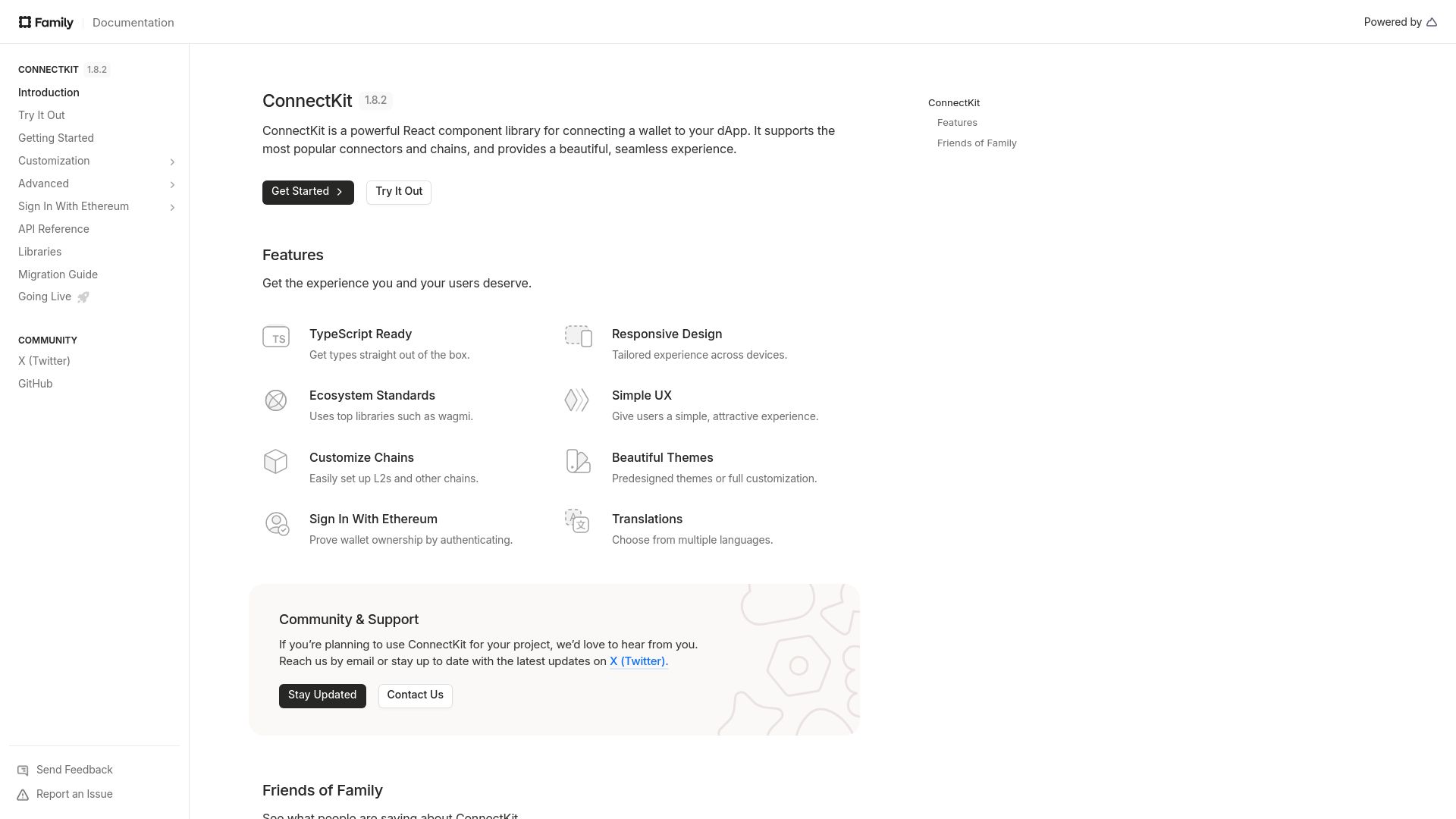Select the Simple UX icon
Viewport: 1456px width, 819px height.
click(578, 399)
